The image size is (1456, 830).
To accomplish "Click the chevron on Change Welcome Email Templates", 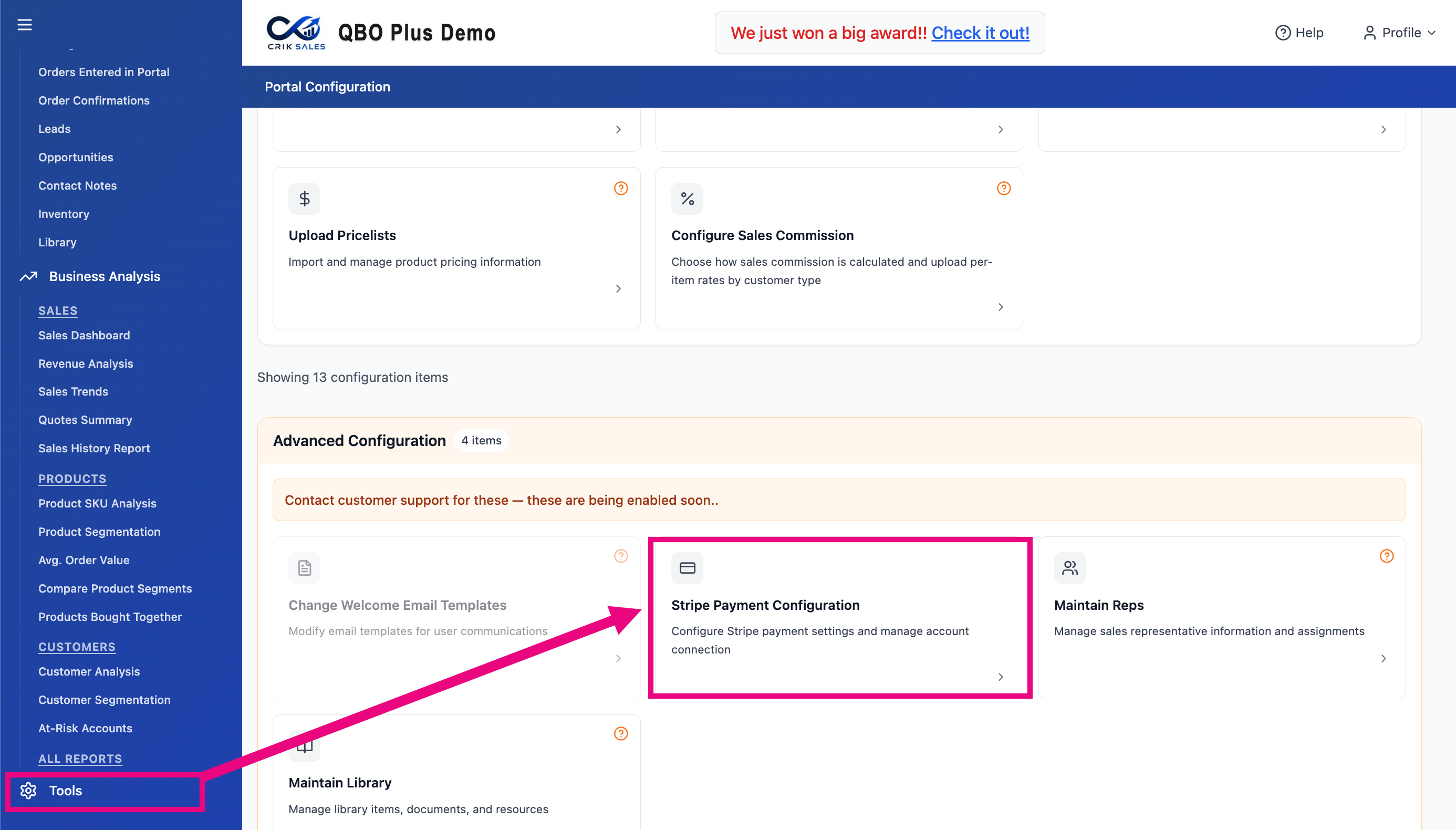I will point(618,658).
